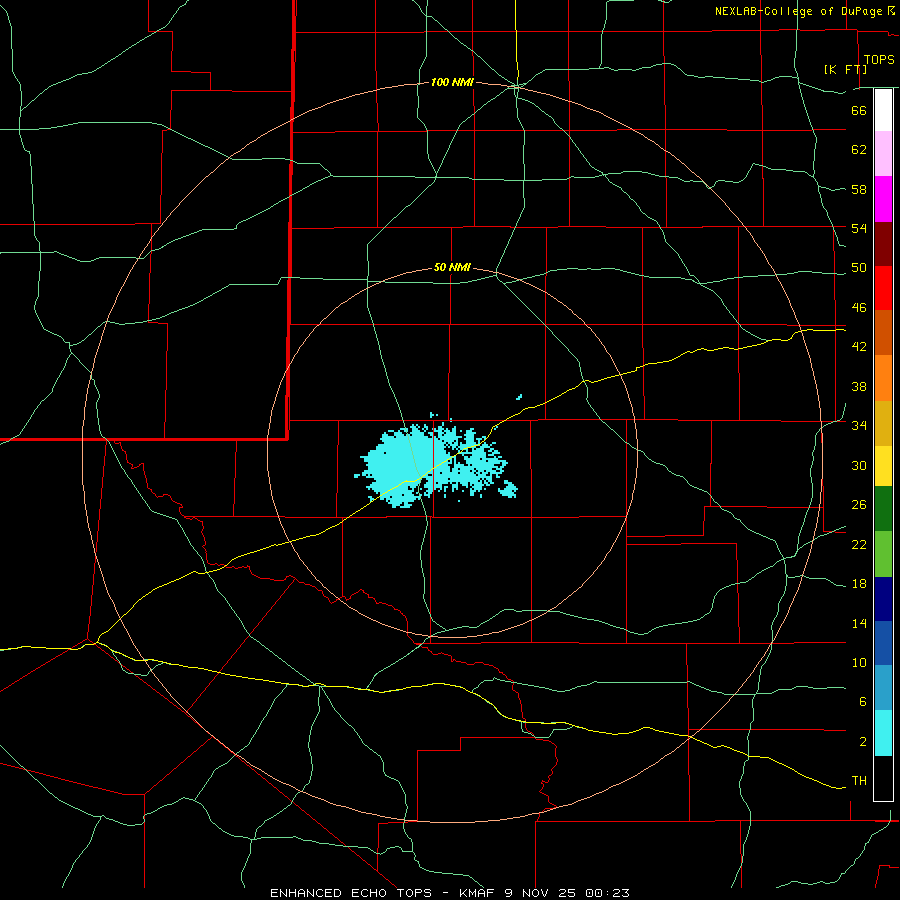Viewport: 900px width, 900px height.
Task: Pick the dark green legend swatch
Action: click(883, 509)
